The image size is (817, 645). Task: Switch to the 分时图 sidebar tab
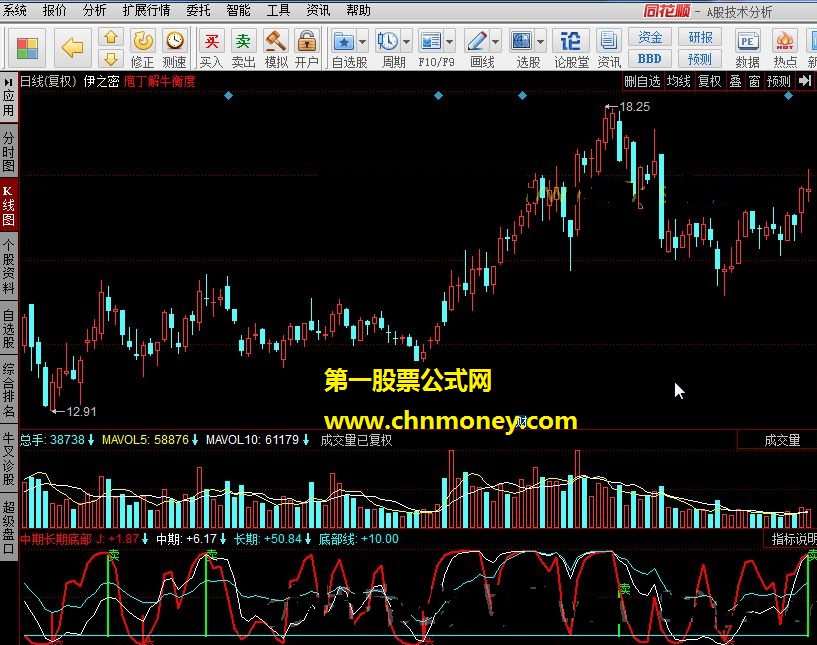coord(8,152)
